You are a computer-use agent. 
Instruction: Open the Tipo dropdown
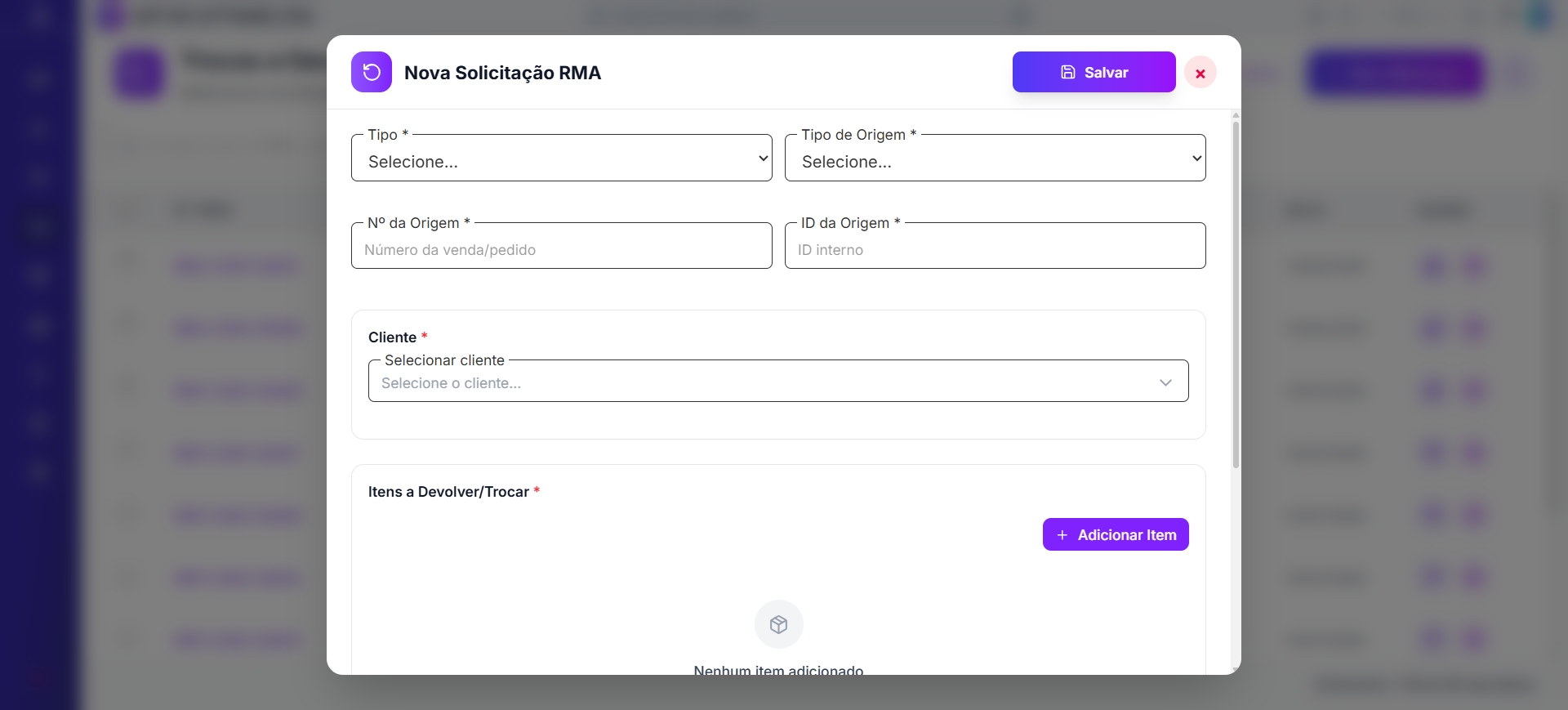(561, 161)
